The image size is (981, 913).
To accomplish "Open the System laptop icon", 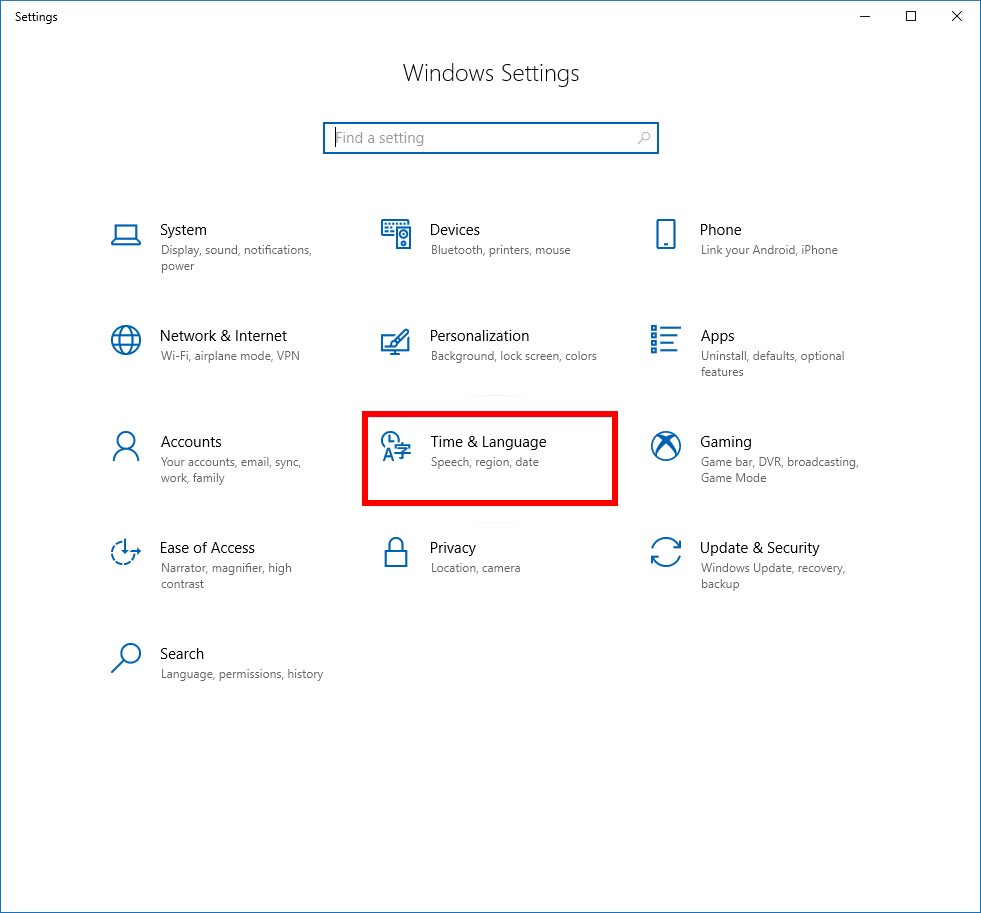I will coord(126,235).
